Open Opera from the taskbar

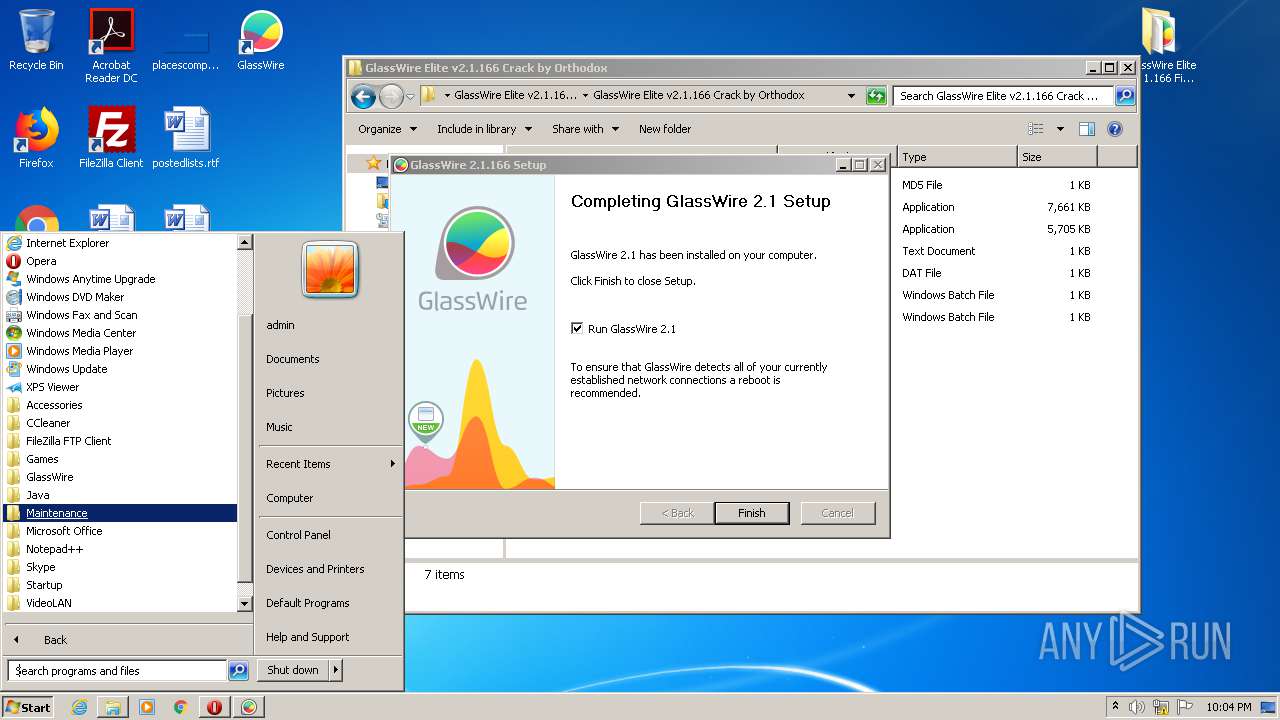tap(214, 707)
